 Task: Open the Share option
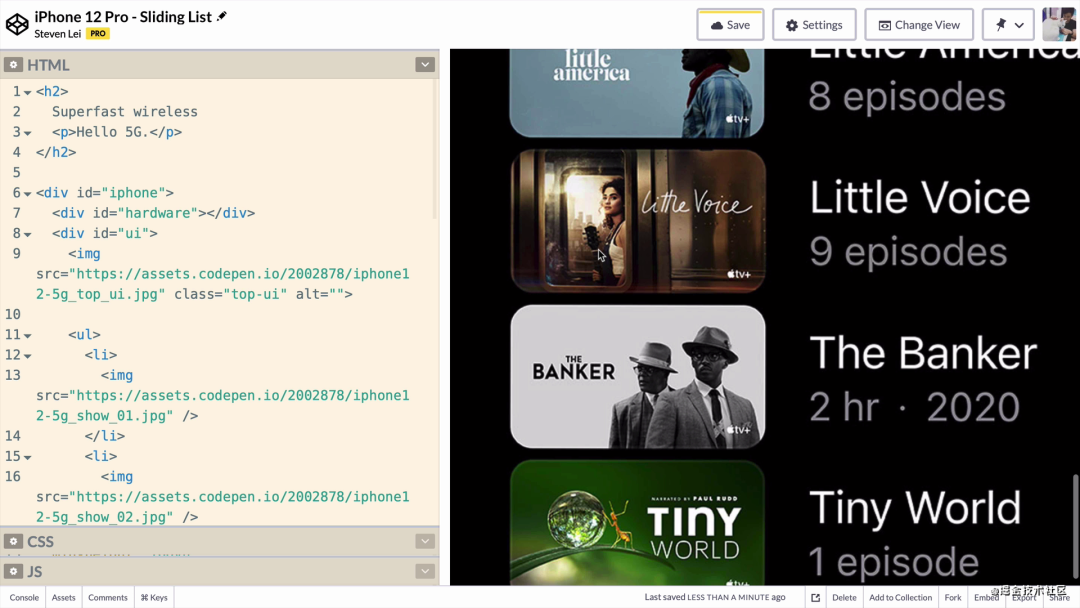(1059, 598)
